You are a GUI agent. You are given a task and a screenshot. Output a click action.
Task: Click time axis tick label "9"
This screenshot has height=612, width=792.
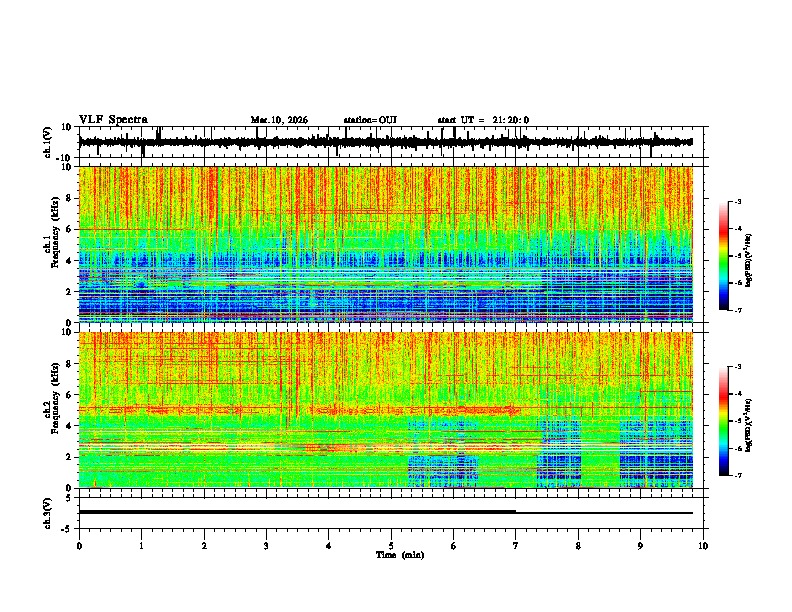640,546
